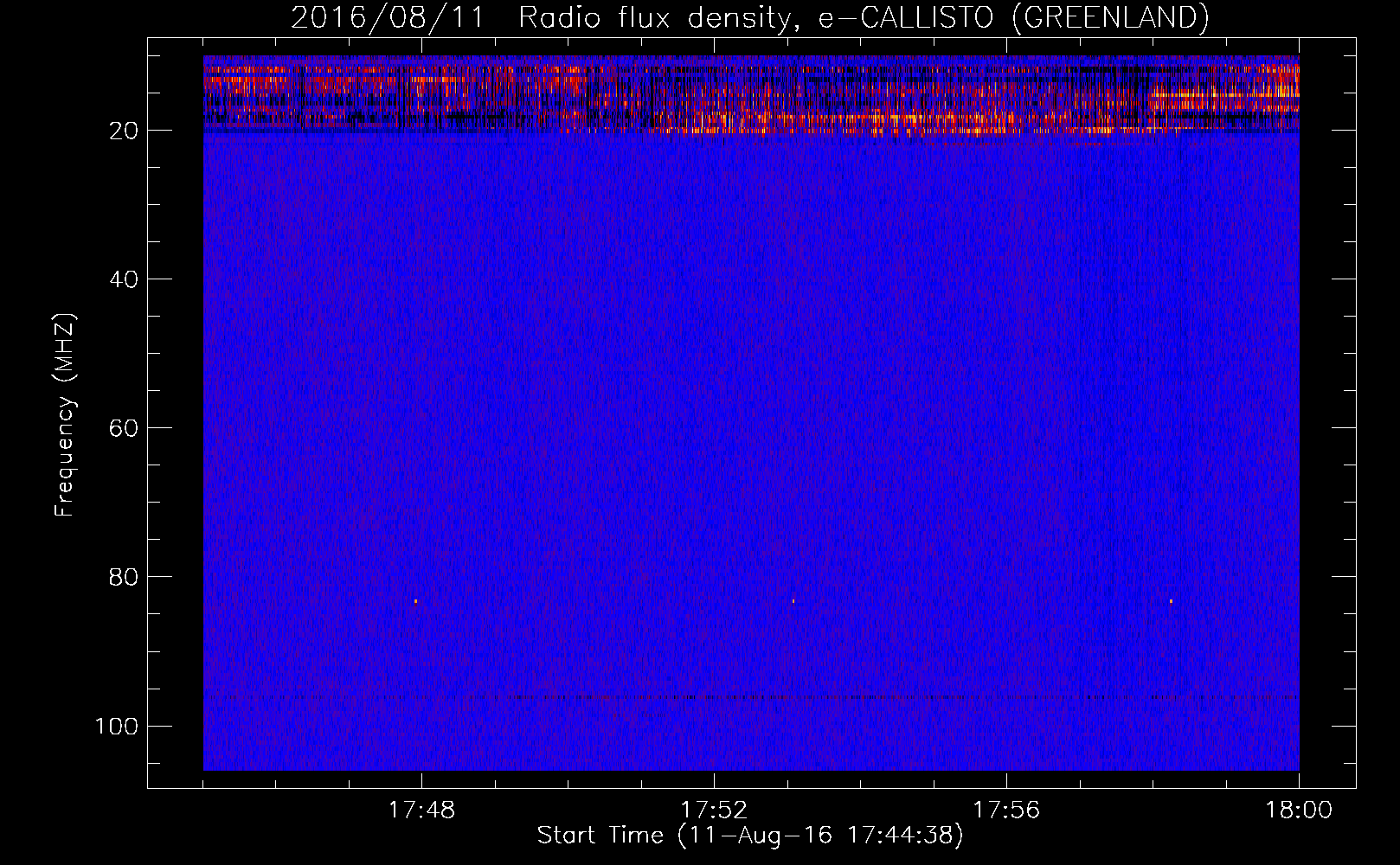Select the 'Frequency (MHZ)' y-axis label
Viewport: 1400px width, 865px height.
[x=65, y=415]
